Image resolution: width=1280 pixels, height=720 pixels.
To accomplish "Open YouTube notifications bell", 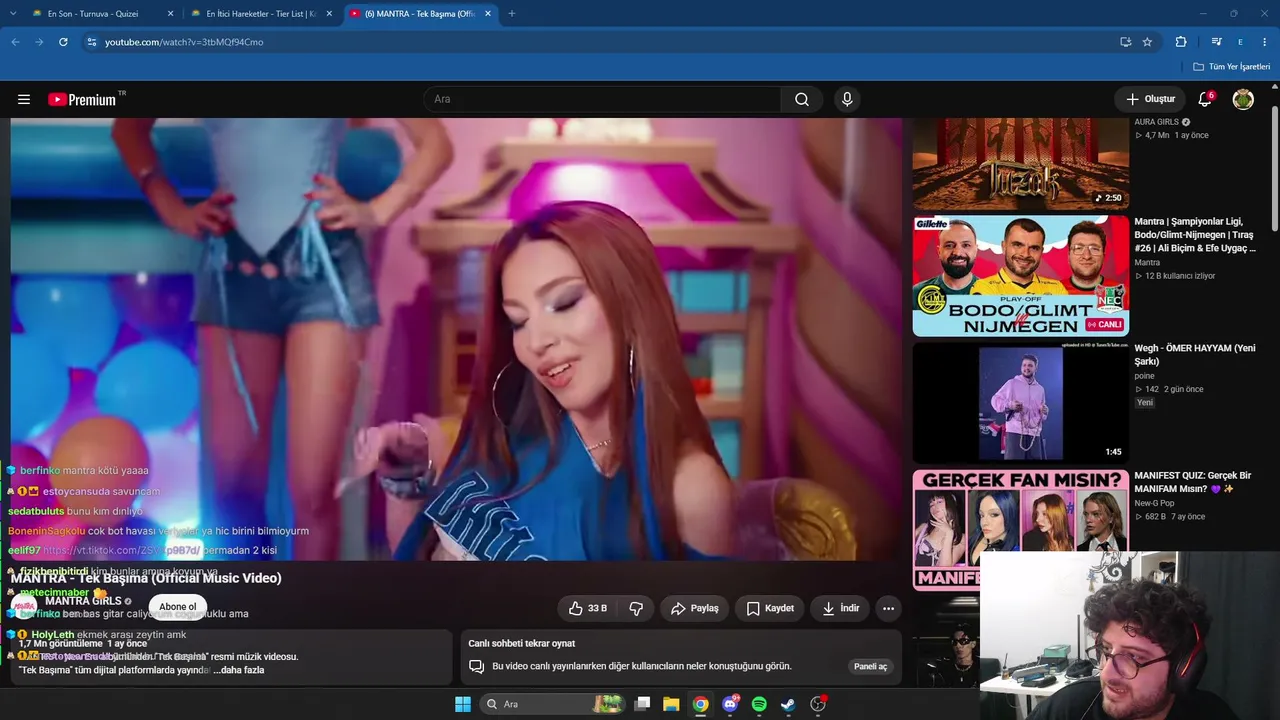I will coord(1205,99).
